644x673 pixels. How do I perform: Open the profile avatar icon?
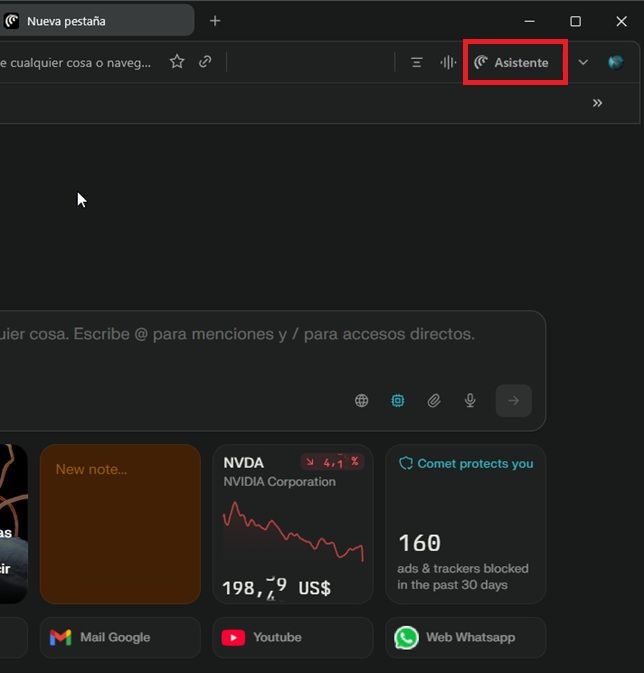pyautogui.click(x=615, y=62)
